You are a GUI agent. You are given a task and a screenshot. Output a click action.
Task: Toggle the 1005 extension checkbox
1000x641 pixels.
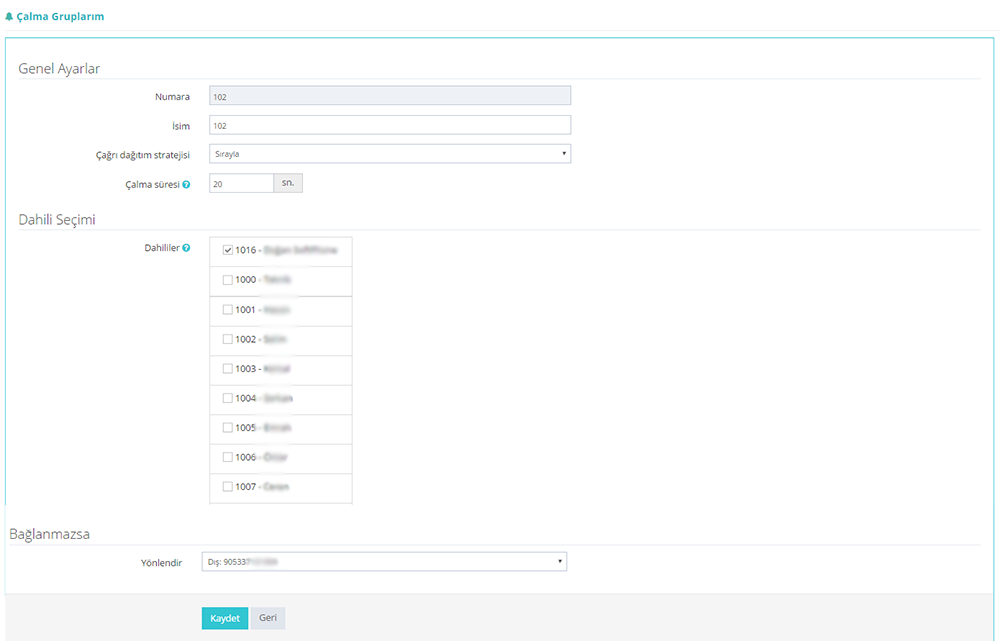point(228,428)
